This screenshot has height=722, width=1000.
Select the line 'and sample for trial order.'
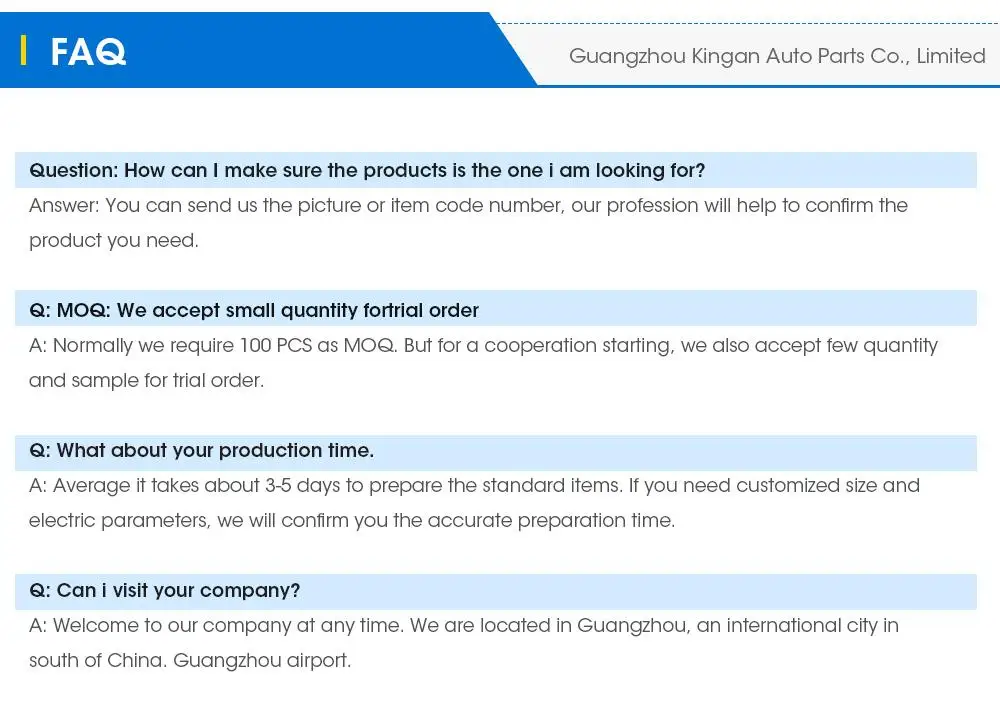[146, 381]
